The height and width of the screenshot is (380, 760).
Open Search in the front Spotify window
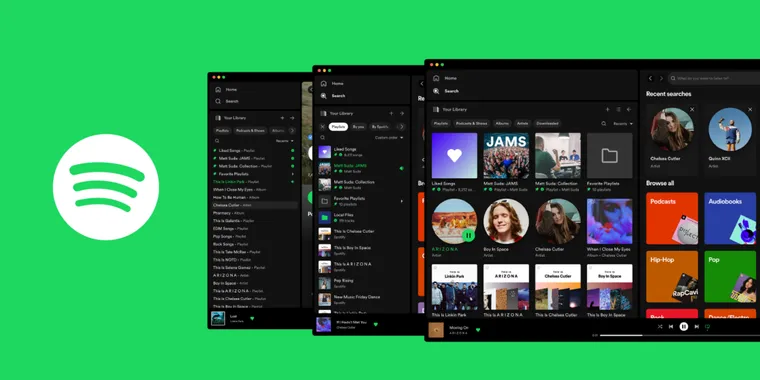445,91
